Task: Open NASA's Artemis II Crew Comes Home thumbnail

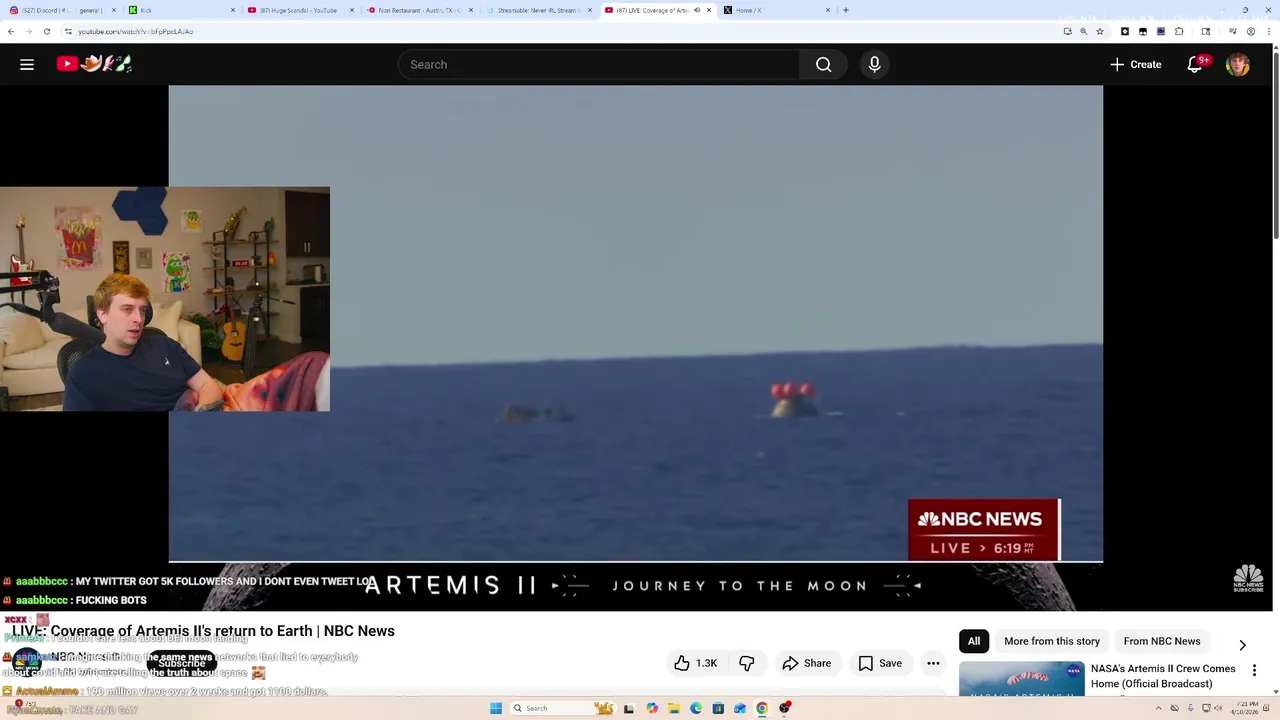Action: pos(1021,679)
